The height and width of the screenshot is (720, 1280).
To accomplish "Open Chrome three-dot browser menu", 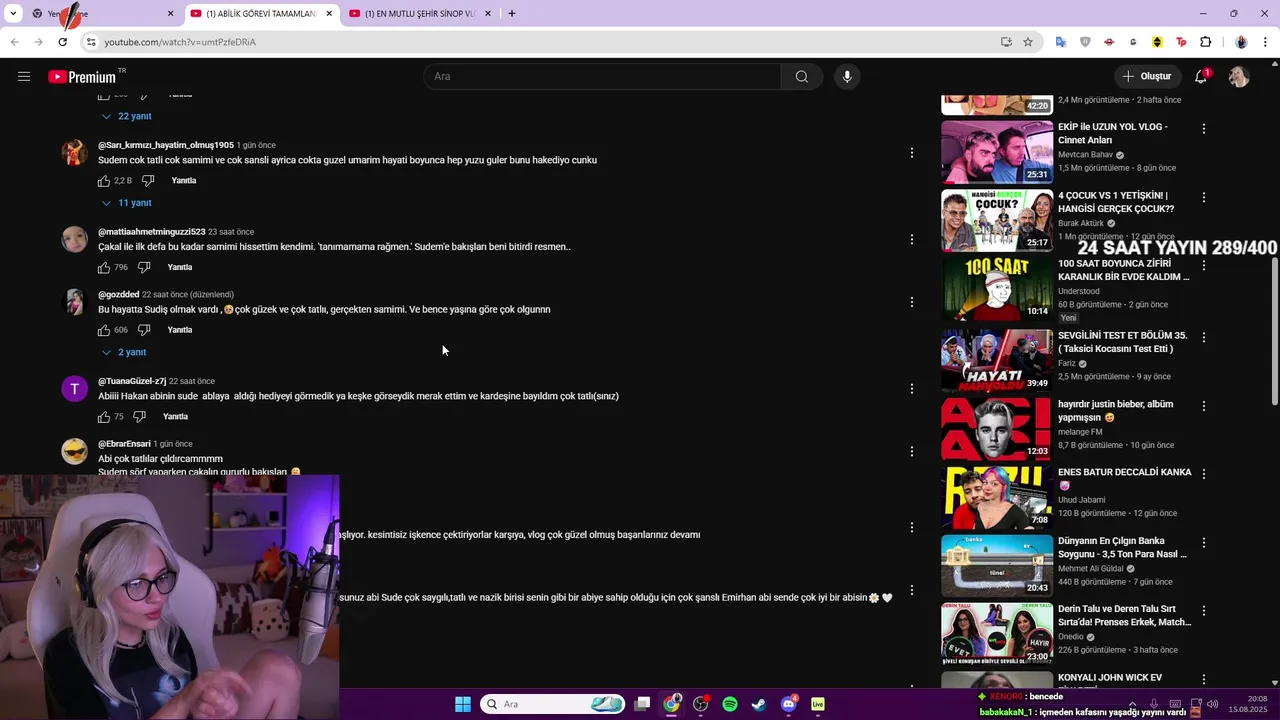I will tap(1264, 42).
